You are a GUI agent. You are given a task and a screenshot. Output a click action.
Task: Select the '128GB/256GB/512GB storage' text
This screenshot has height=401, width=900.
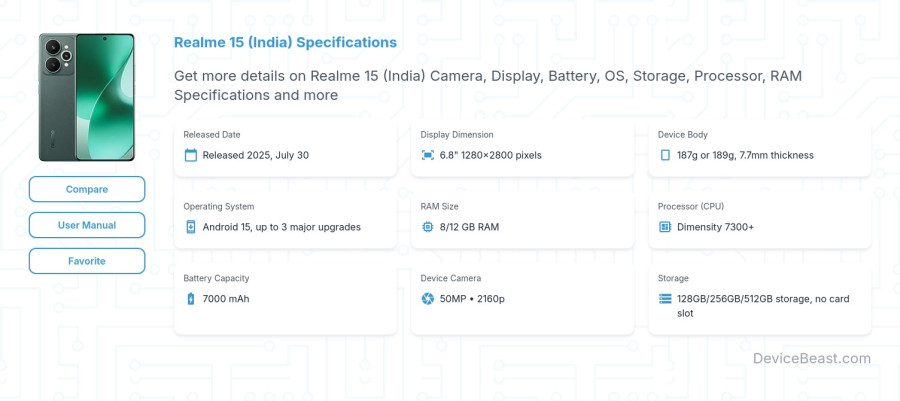point(743,298)
